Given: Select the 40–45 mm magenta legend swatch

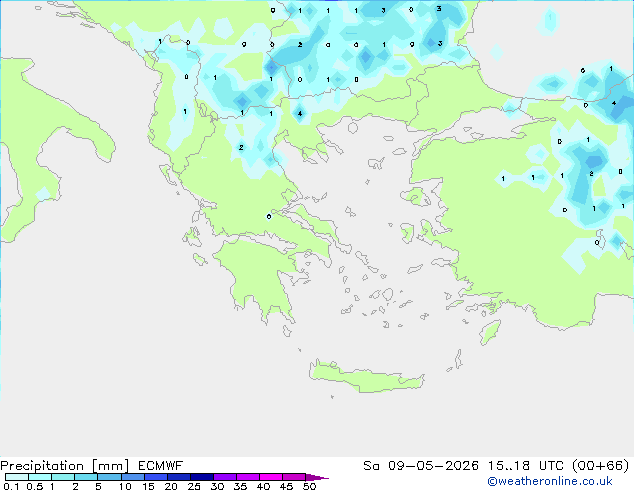Looking at the screenshot, I should point(271,477).
